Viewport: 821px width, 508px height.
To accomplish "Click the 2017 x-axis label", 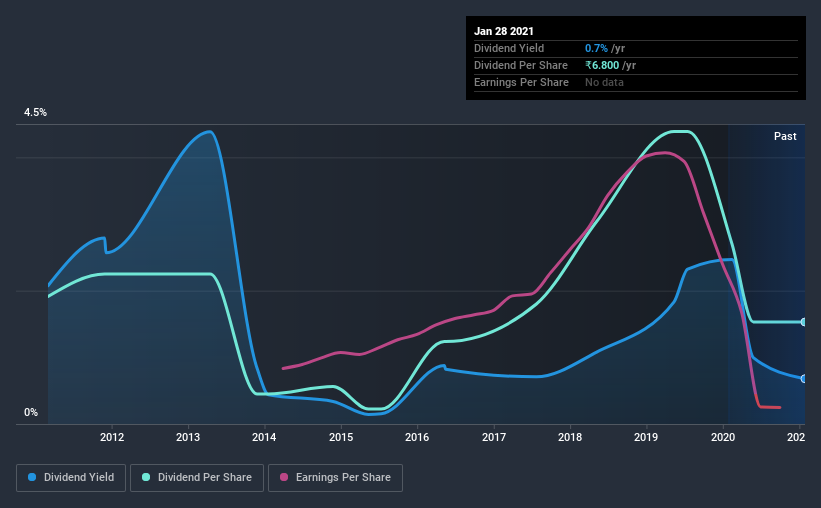I will pyautogui.click(x=494, y=437).
